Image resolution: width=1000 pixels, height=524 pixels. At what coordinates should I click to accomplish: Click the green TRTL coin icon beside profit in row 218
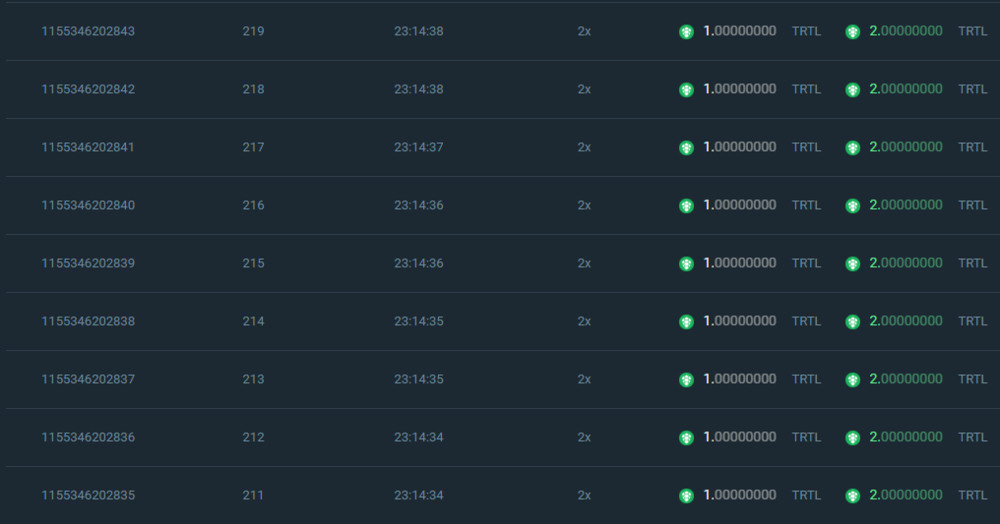852,90
